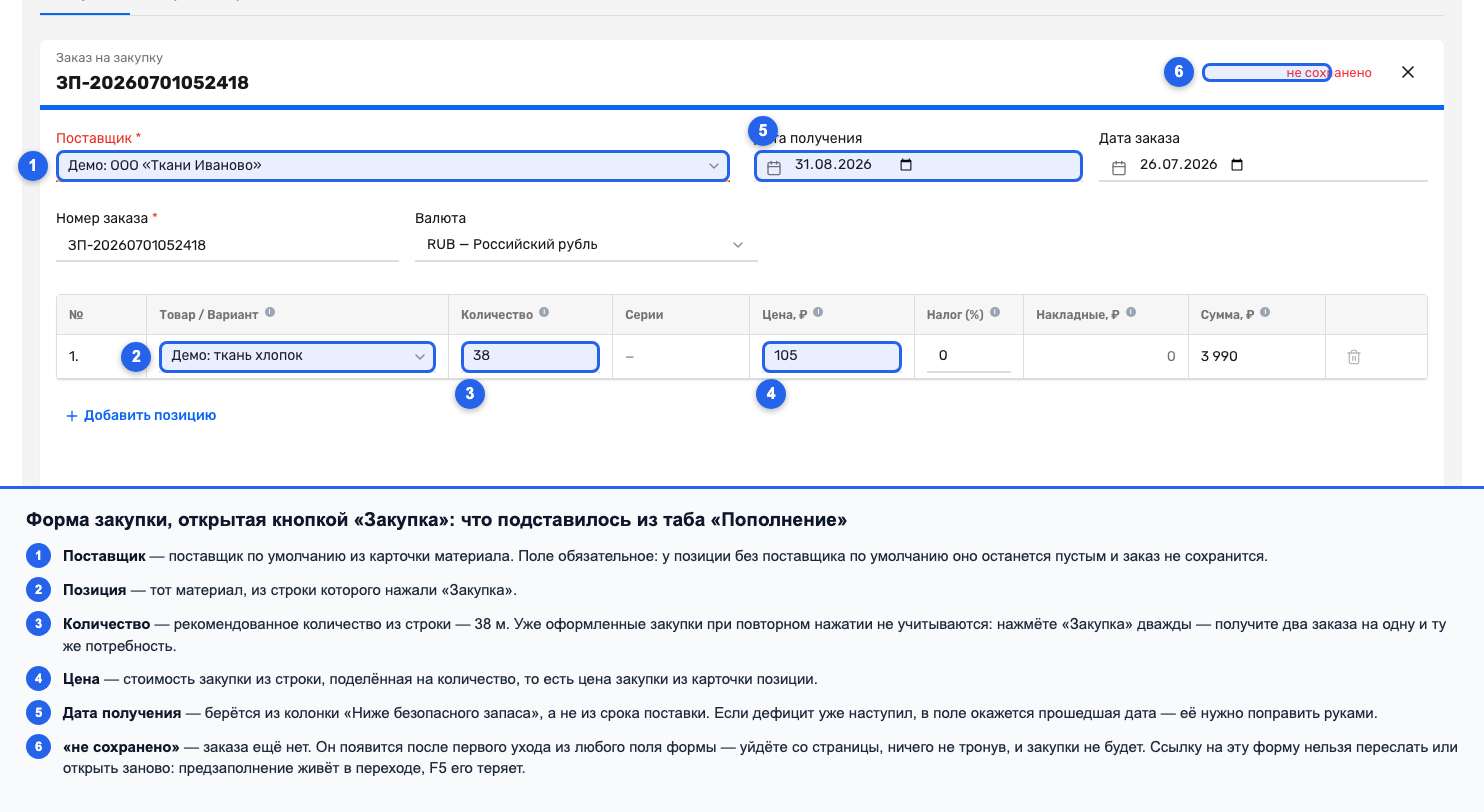Image resolution: width=1484 pixels, height=812 pixels.
Task: Click the "не сохранено" status text
Action: pyautogui.click(x=1329, y=73)
